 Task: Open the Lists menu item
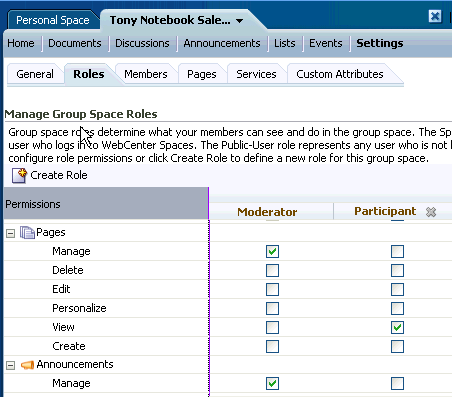click(285, 43)
